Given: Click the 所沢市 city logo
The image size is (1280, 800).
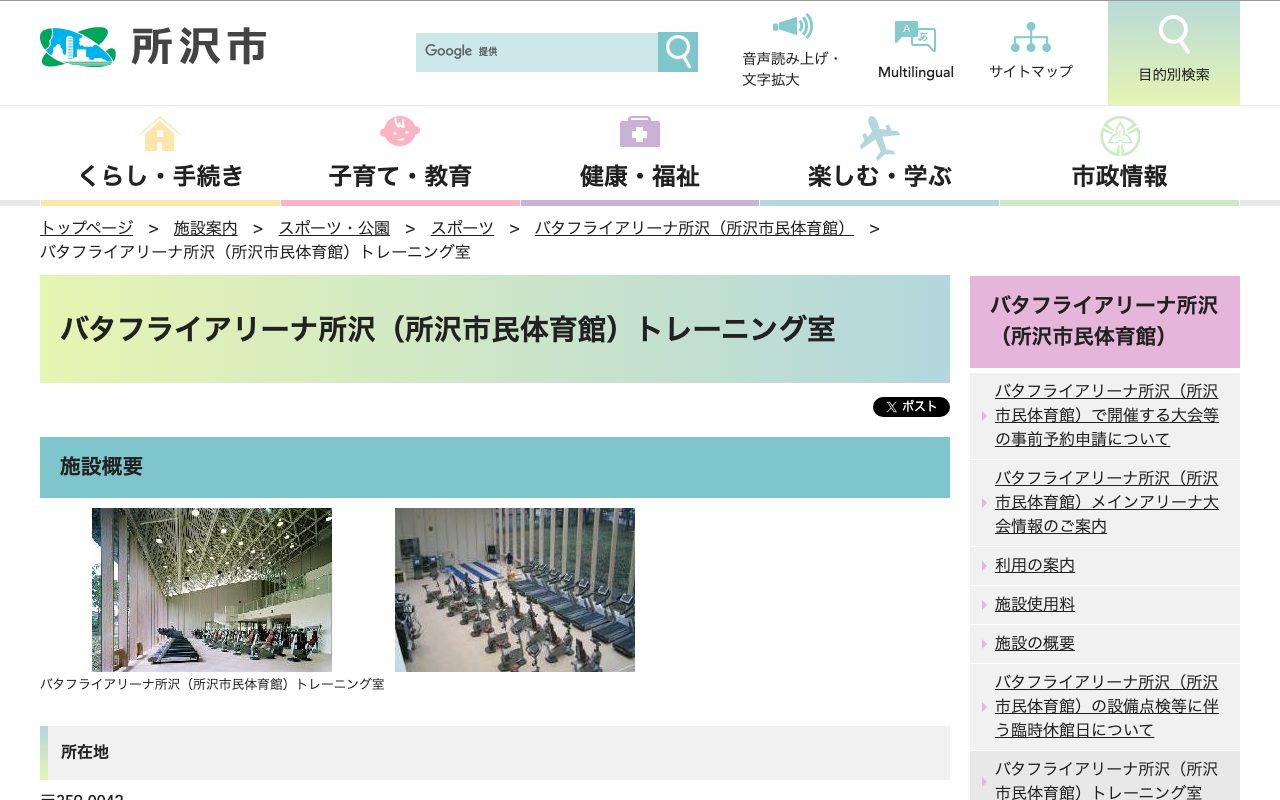Looking at the screenshot, I should pos(153,47).
